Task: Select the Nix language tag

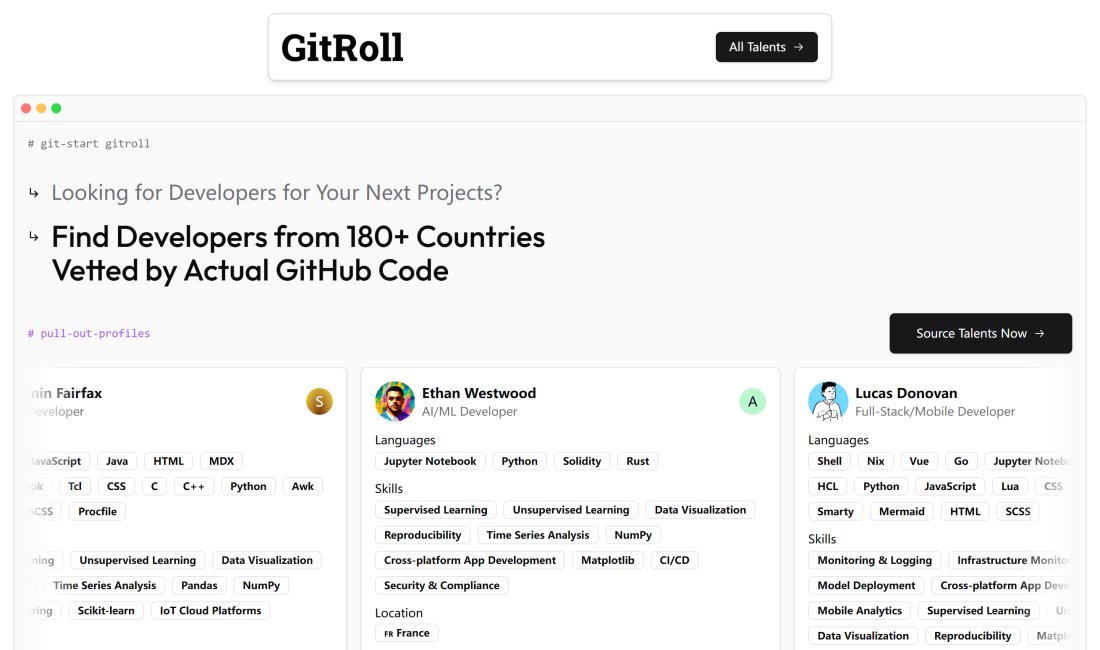Action: (876, 461)
